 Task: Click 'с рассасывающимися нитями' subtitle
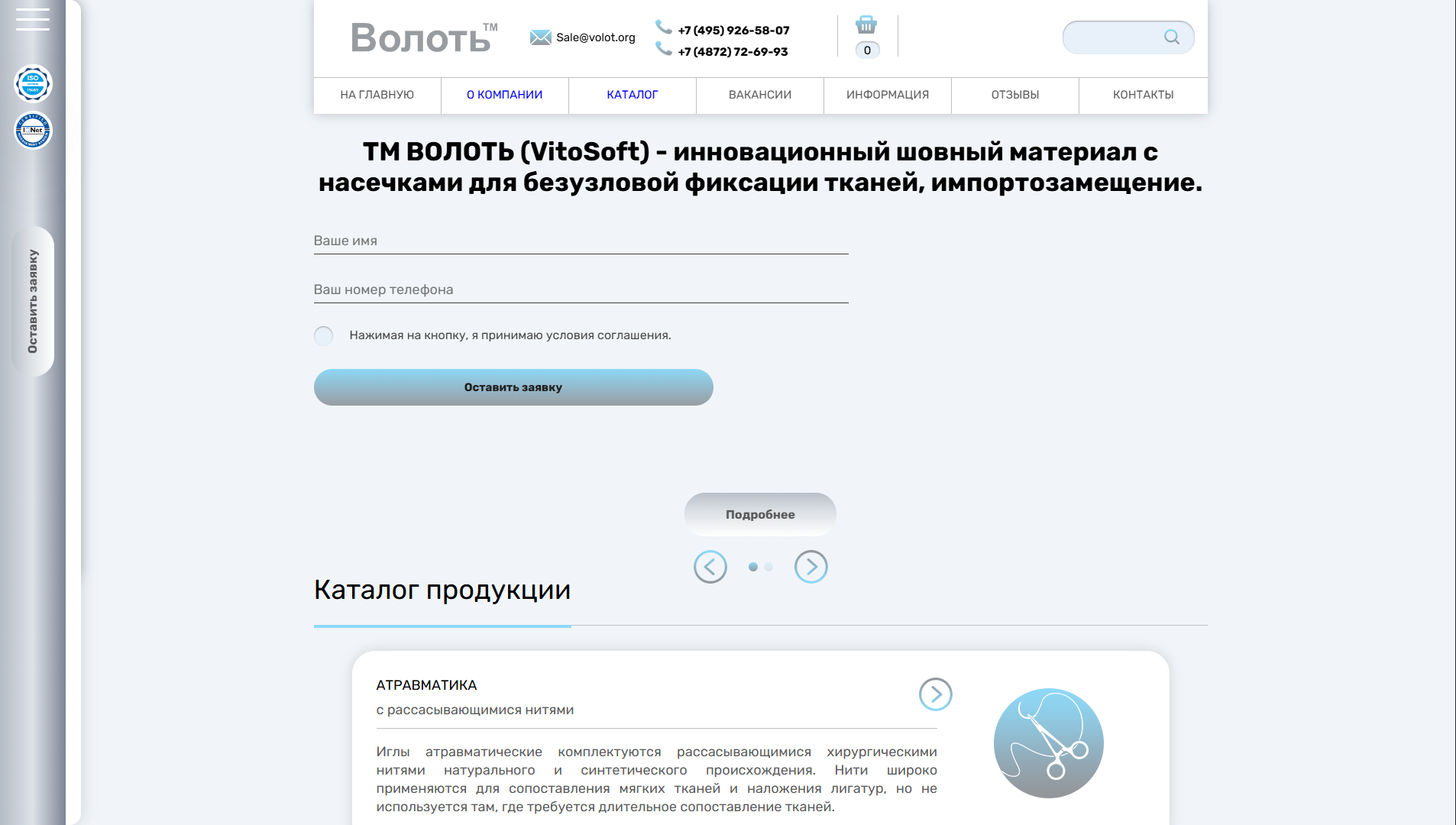[474, 710]
